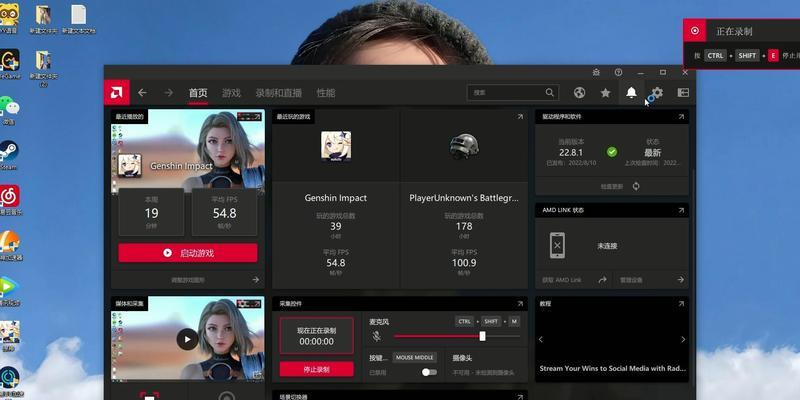This screenshot has height=400, width=800.
Task: Open the help question-mark icon
Action: 618,72
